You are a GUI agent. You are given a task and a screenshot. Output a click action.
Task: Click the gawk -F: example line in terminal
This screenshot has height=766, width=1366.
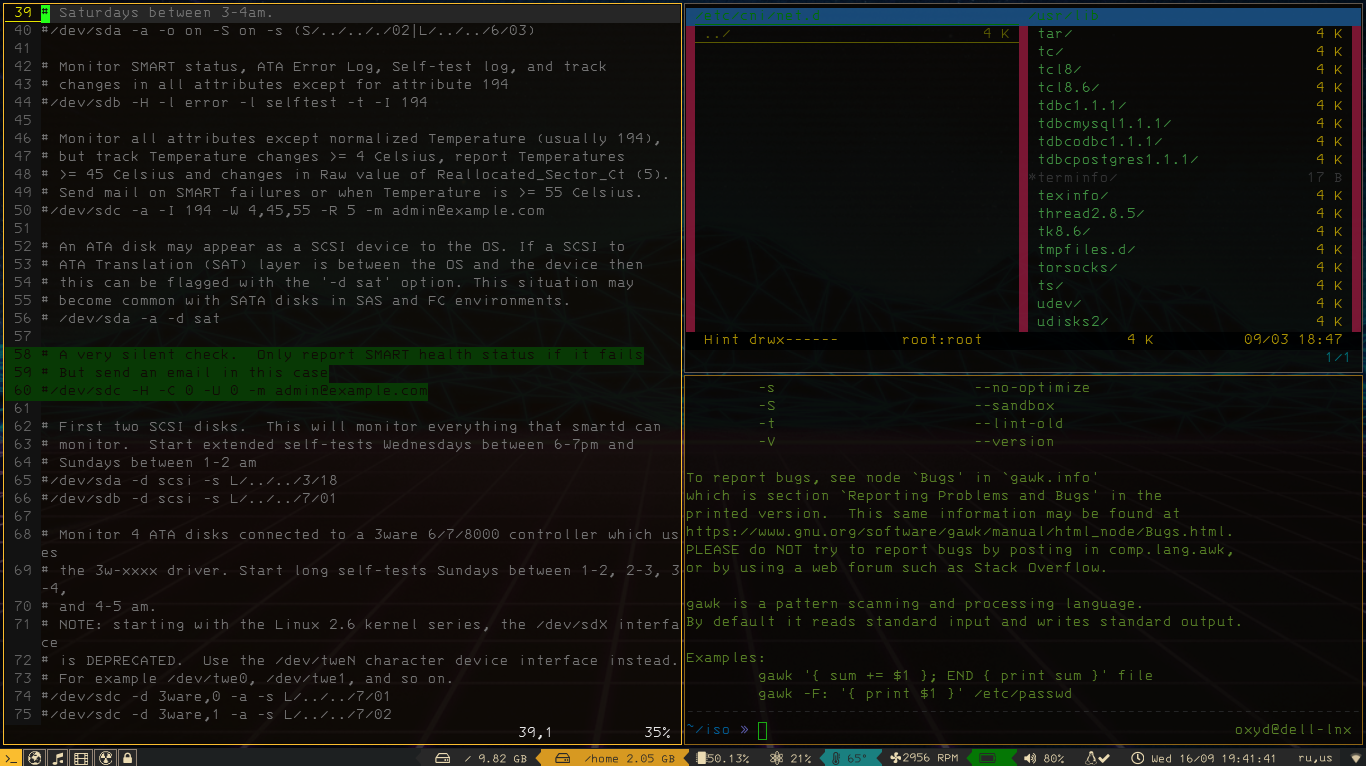915,693
